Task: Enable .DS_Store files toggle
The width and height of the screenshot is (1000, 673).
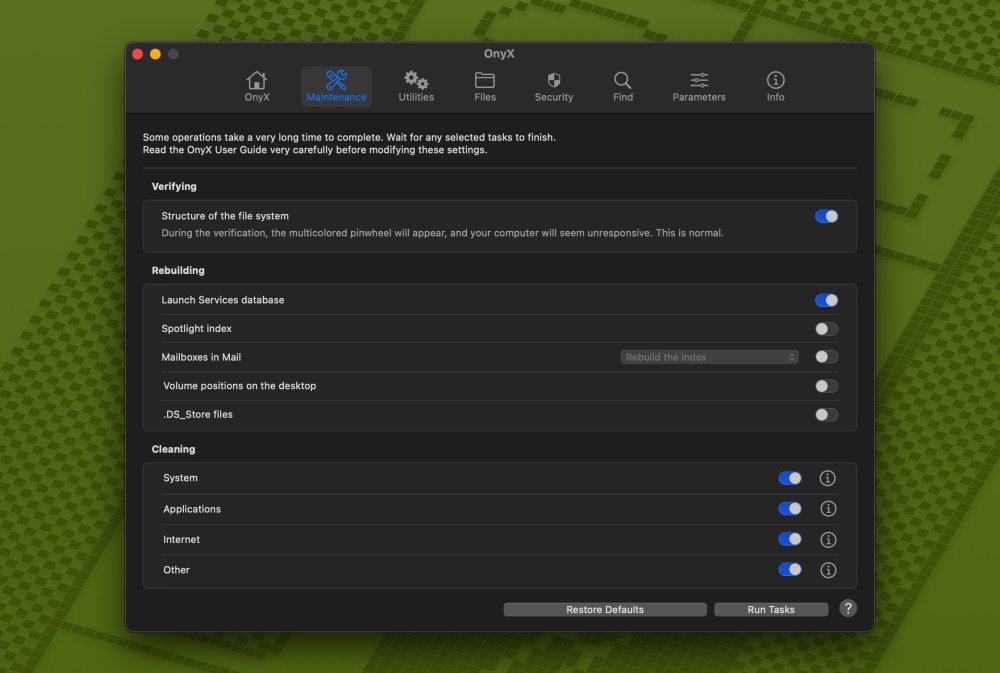Action: click(x=827, y=415)
